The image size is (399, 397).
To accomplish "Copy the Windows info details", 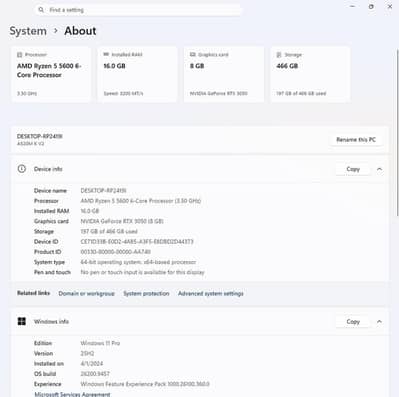I will pos(353,322).
